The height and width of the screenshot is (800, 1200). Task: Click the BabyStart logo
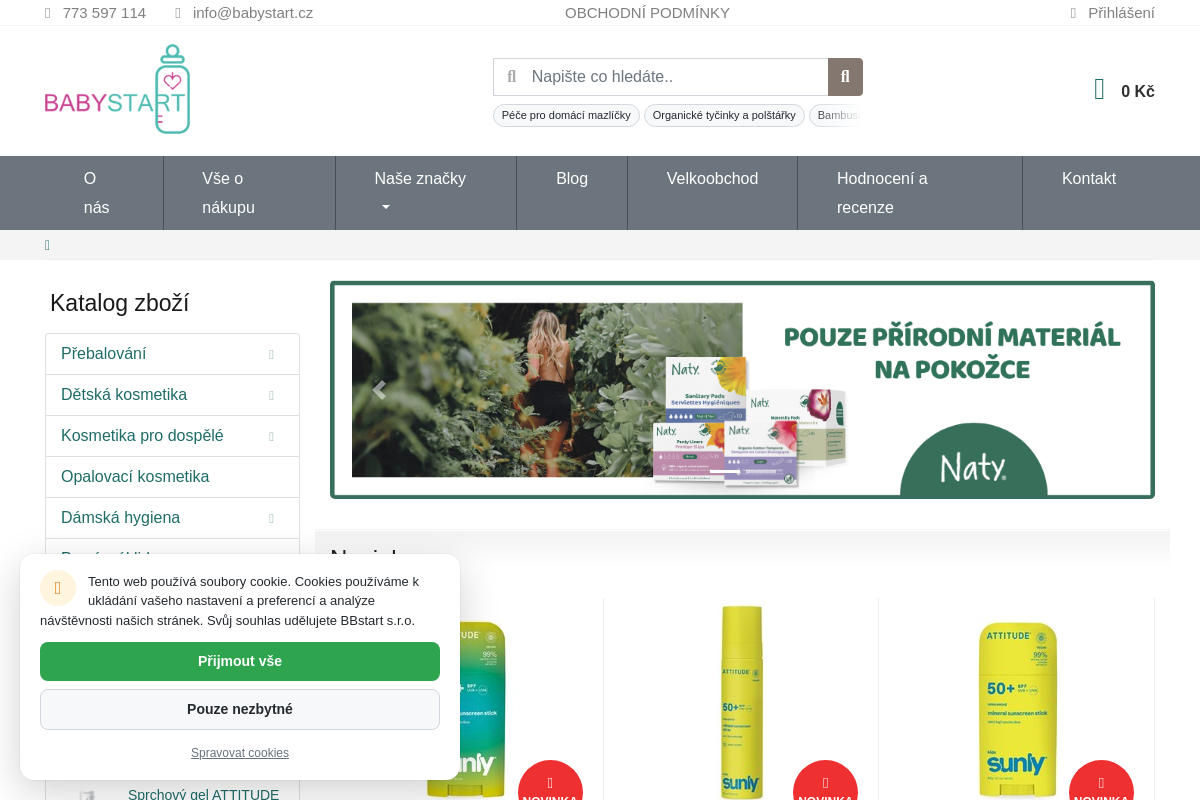(x=117, y=89)
